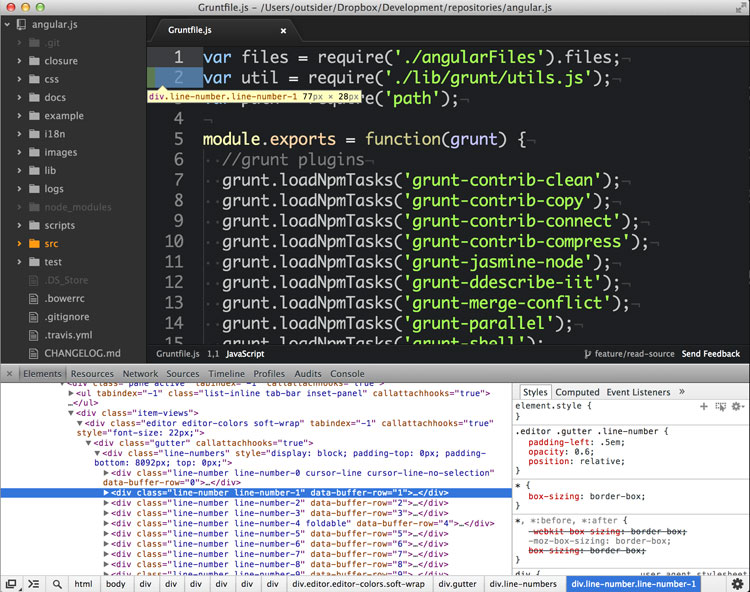Expand the example folder
Screen dimensions: 750x592
[x=19, y=116]
